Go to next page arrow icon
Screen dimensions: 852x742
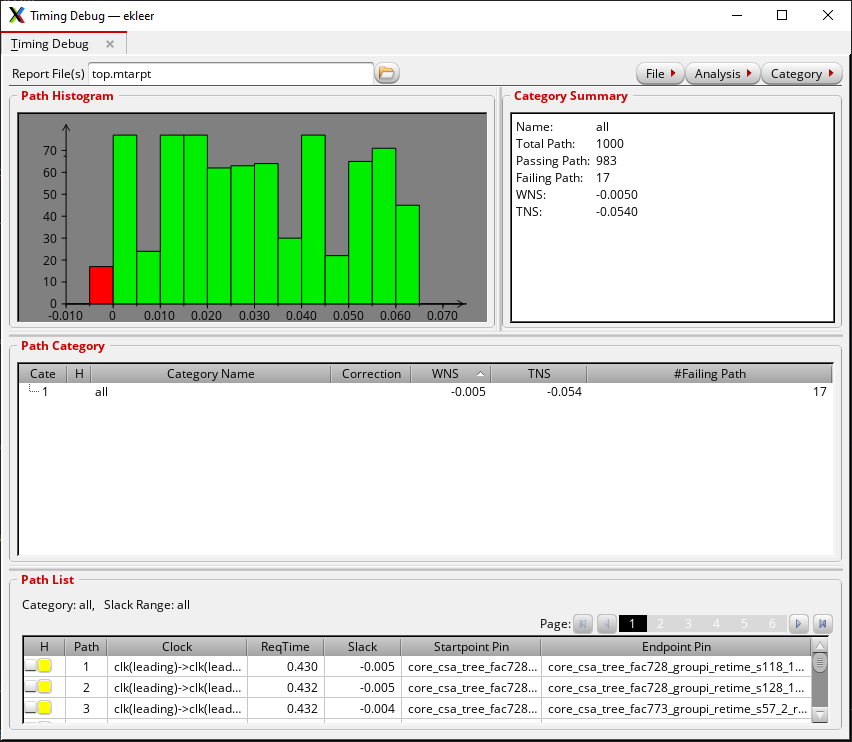798,624
